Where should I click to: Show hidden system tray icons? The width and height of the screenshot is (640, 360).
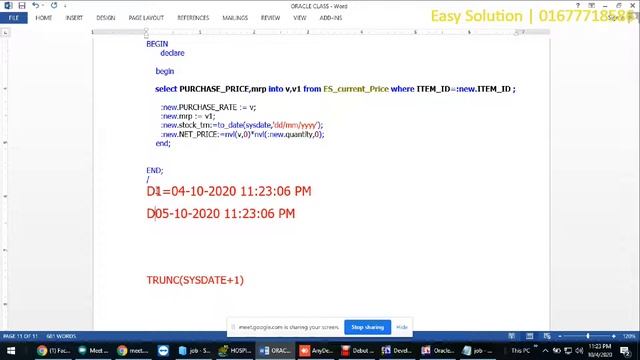(545, 351)
